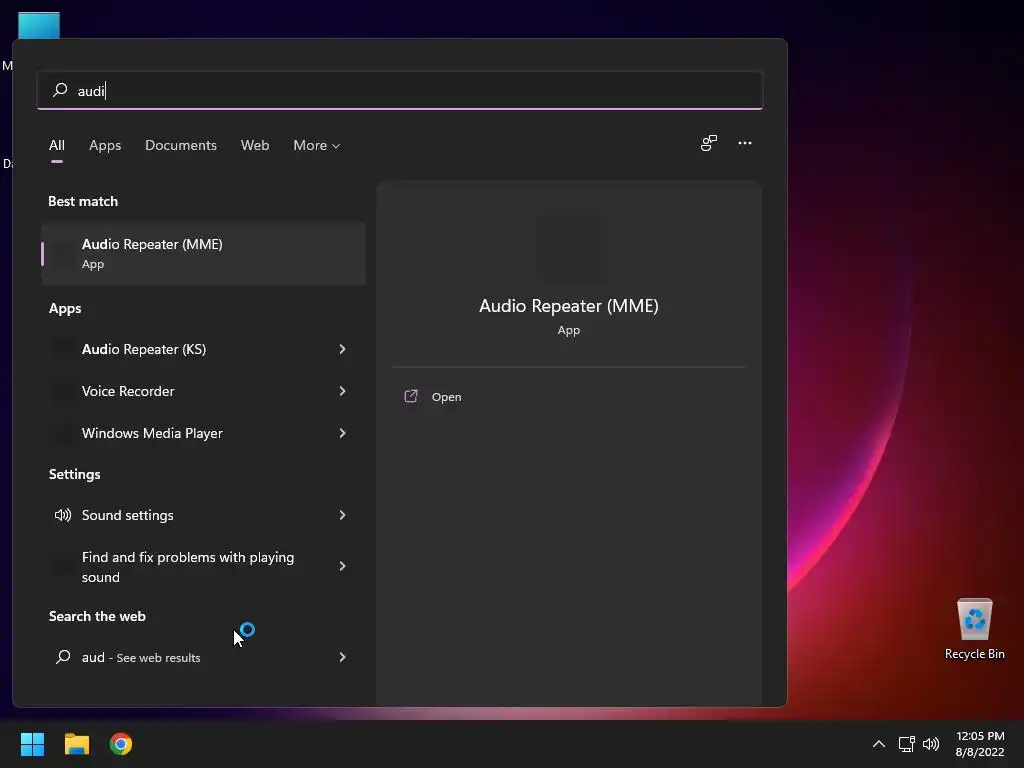Open Audio Repeater (MME) best match

point(203,253)
